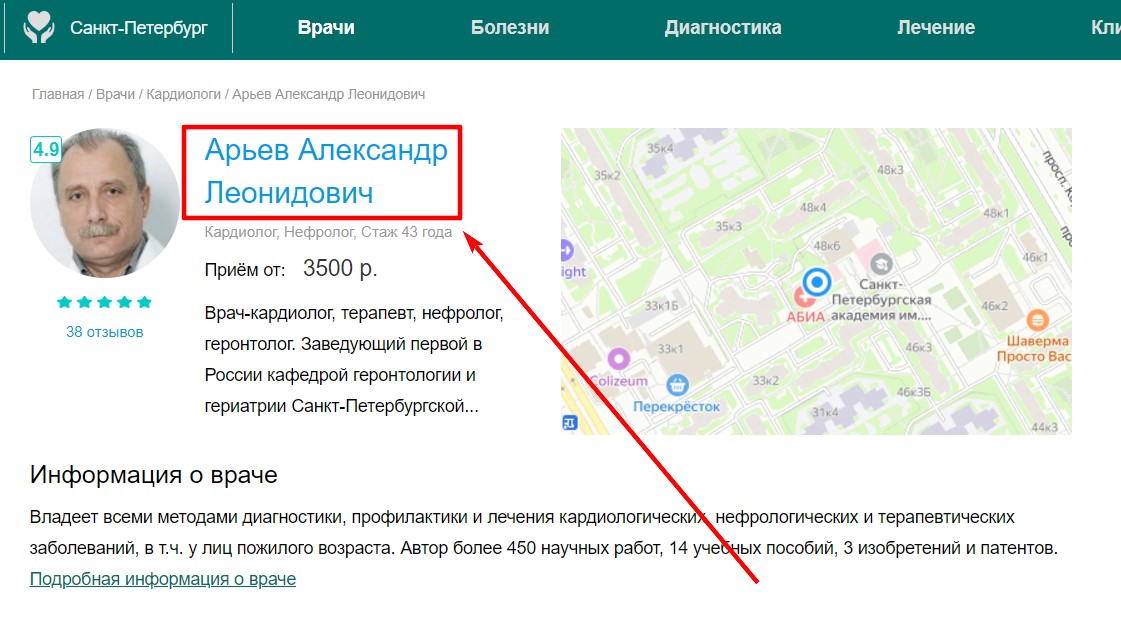Choose city Санкт-Петербург in header
The image size is (1121, 620).
point(138,28)
